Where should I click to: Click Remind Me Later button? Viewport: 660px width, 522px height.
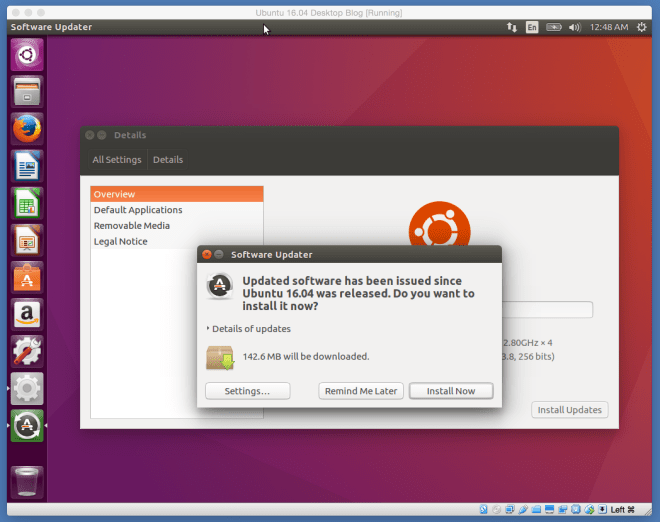click(x=361, y=391)
